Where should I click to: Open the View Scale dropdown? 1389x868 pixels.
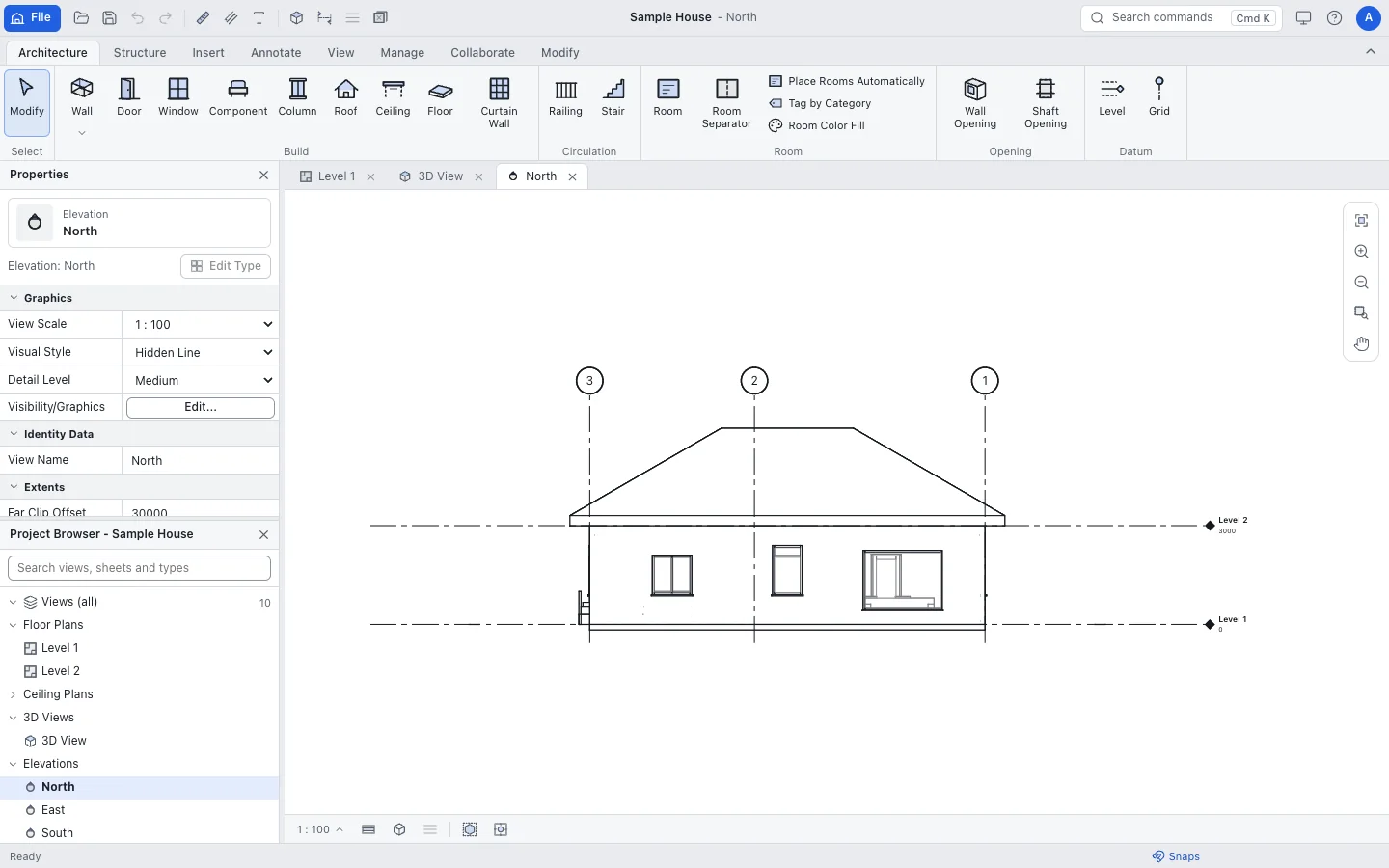click(201, 324)
